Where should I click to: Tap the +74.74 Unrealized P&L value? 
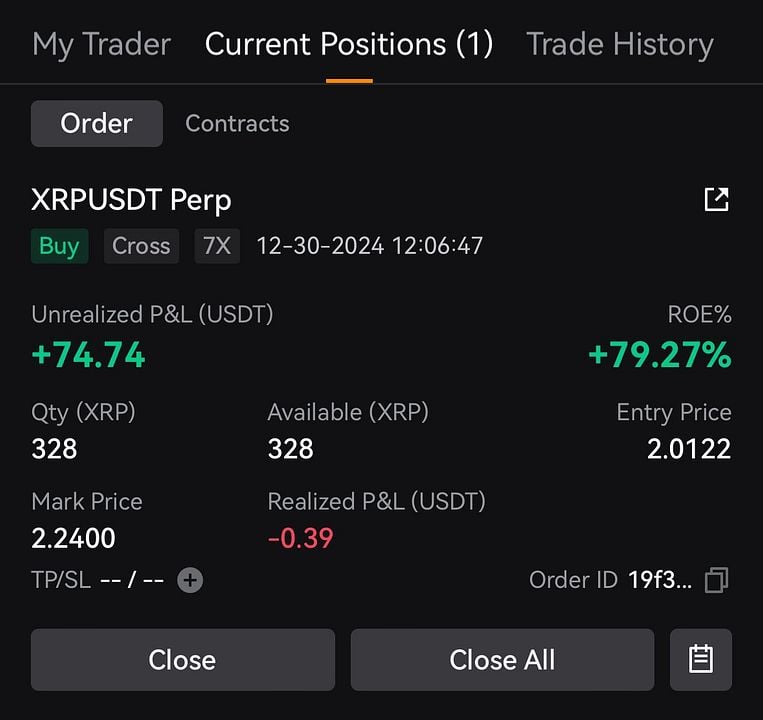pos(88,354)
